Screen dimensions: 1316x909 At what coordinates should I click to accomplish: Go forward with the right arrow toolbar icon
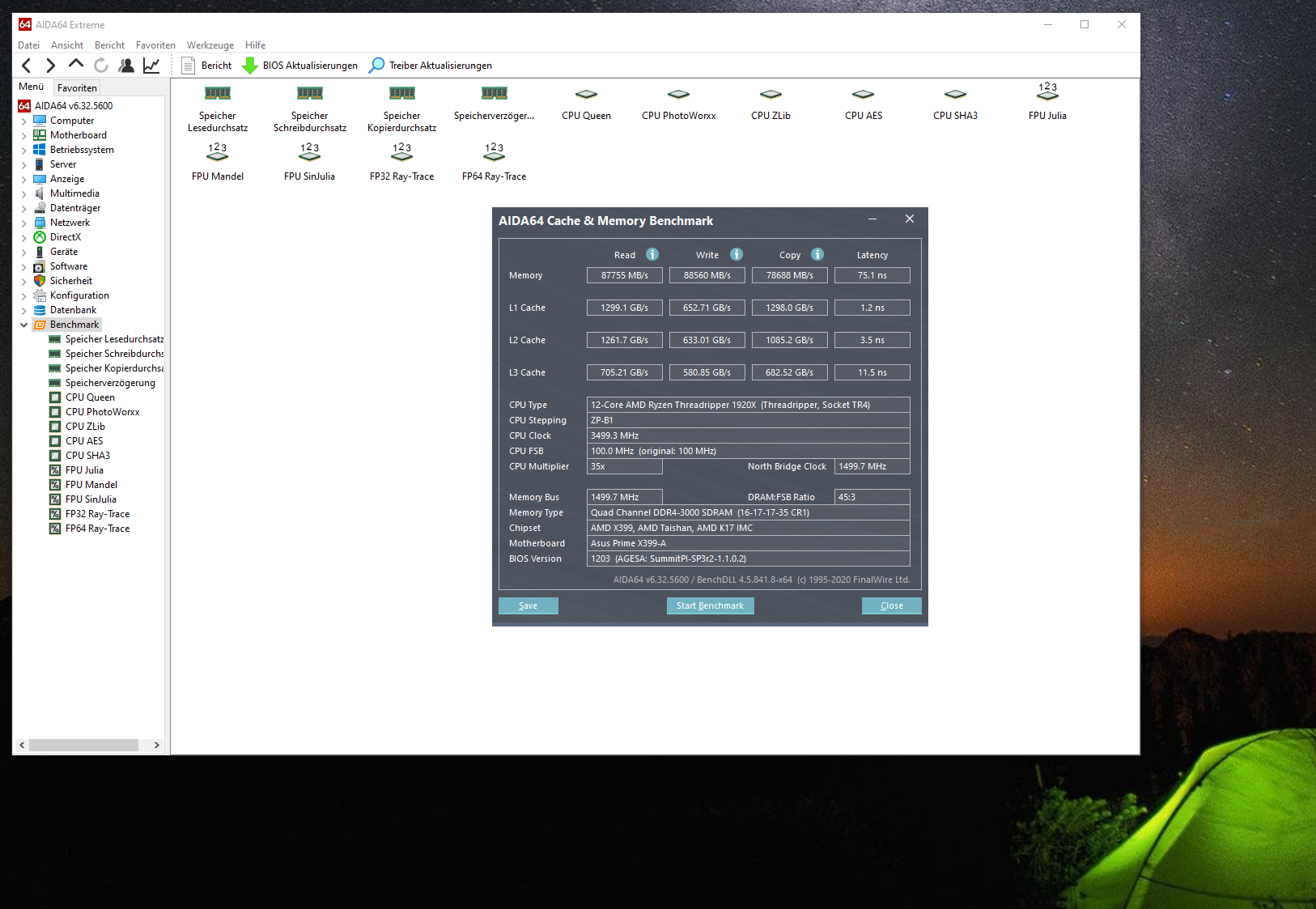pyautogui.click(x=51, y=66)
